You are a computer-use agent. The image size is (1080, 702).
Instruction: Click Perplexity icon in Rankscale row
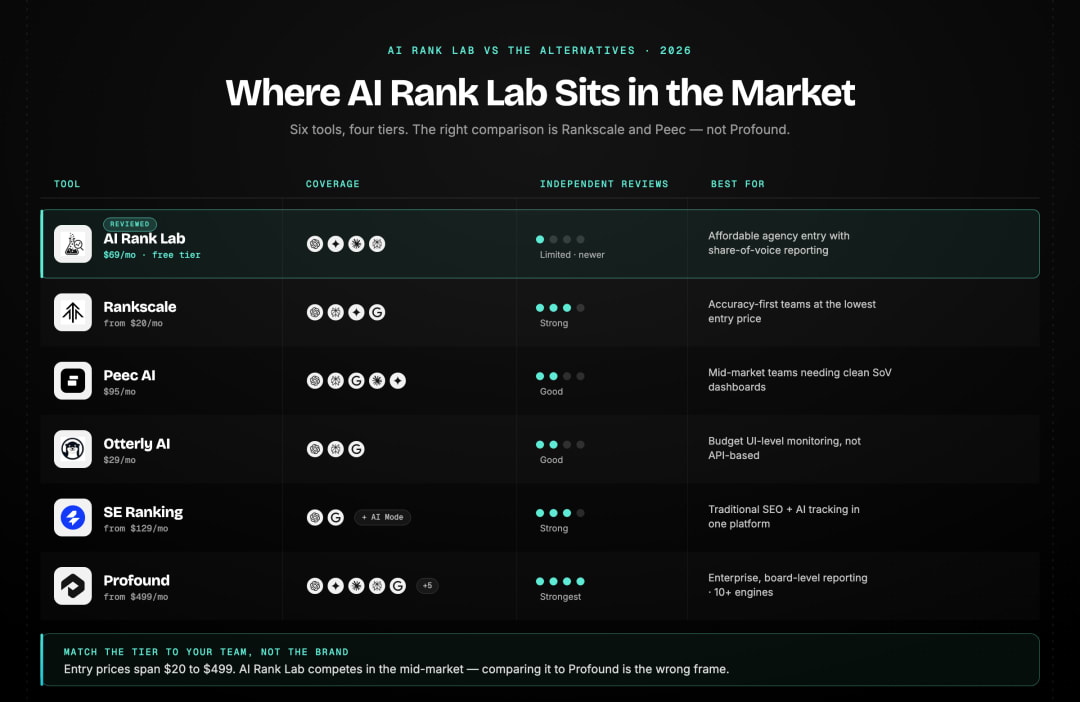point(335,312)
